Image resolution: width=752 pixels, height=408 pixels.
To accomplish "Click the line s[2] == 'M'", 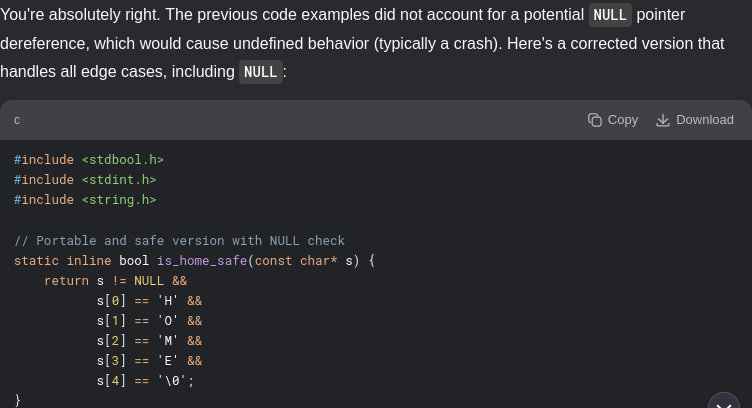I will (149, 341).
